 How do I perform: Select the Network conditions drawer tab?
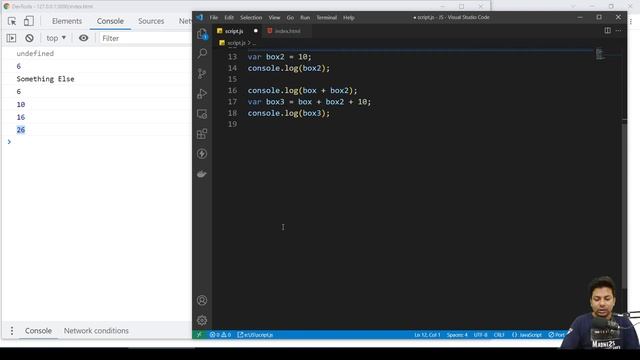(x=96, y=331)
